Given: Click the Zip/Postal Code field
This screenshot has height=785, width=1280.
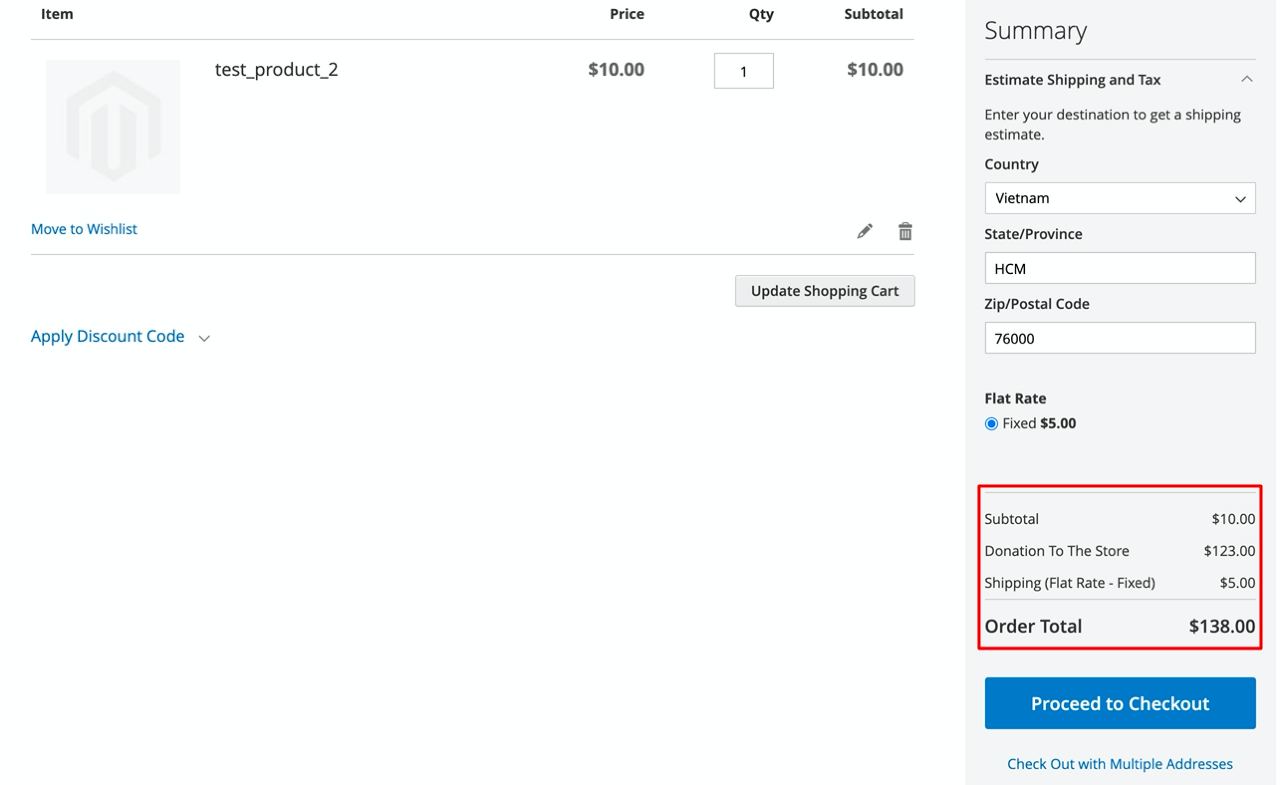Looking at the screenshot, I should click(1119, 338).
